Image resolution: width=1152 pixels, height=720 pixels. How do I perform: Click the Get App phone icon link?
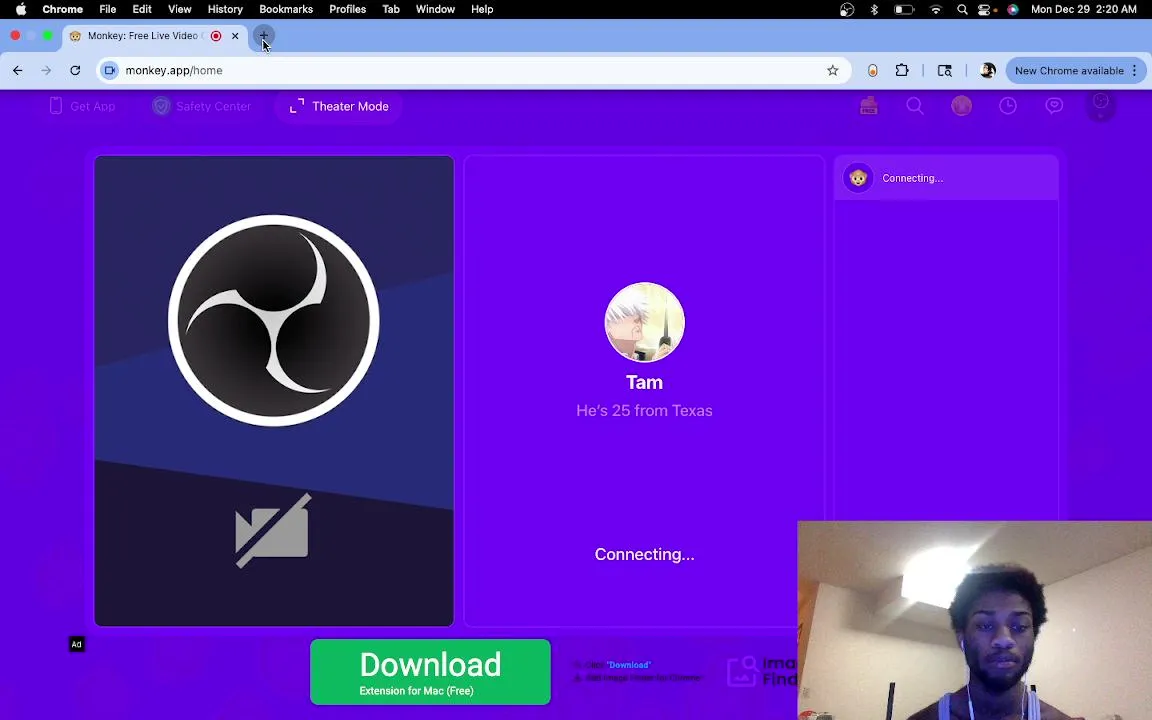point(82,106)
